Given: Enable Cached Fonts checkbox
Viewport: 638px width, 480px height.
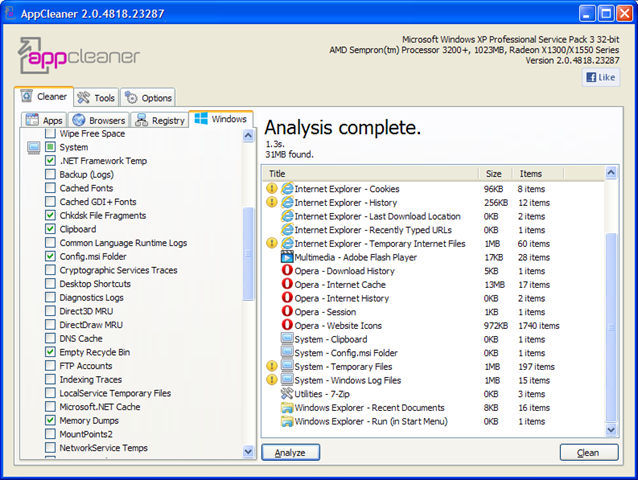Looking at the screenshot, I should (x=50, y=188).
